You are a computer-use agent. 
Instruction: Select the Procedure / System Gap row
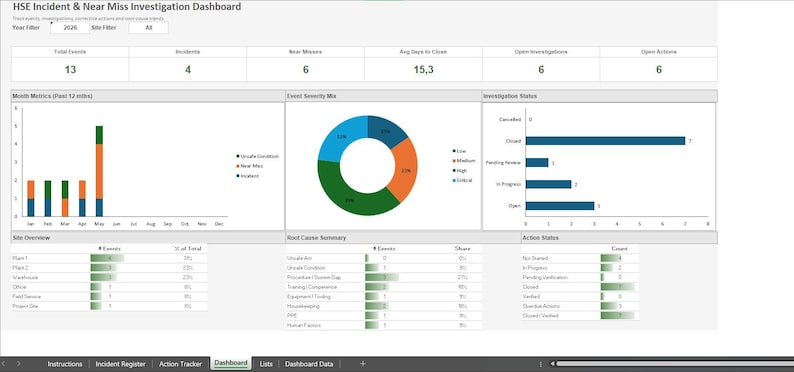pyautogui.click(x=384, y=277)
